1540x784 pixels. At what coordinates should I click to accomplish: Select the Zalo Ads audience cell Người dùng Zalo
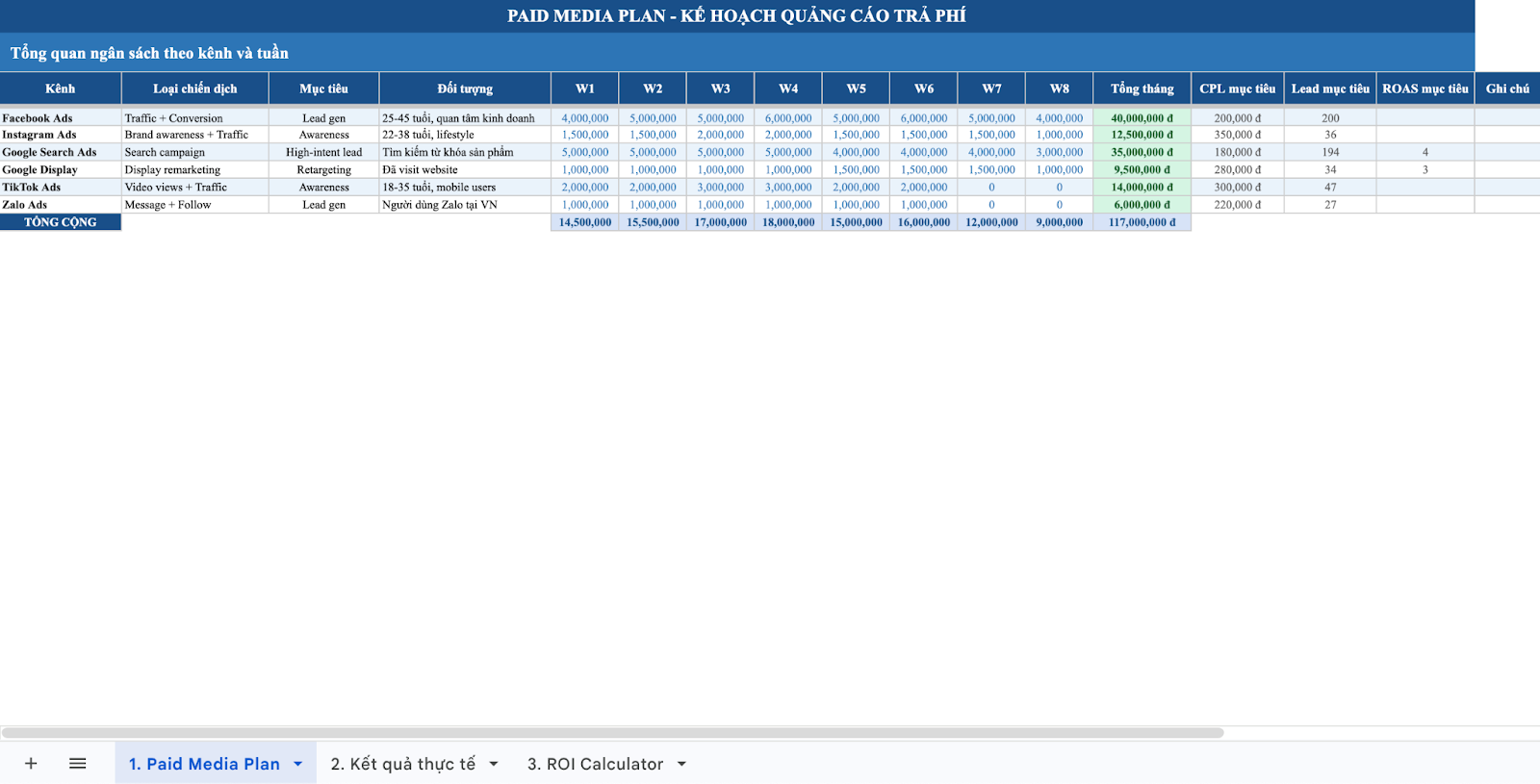tap(464, 205)
